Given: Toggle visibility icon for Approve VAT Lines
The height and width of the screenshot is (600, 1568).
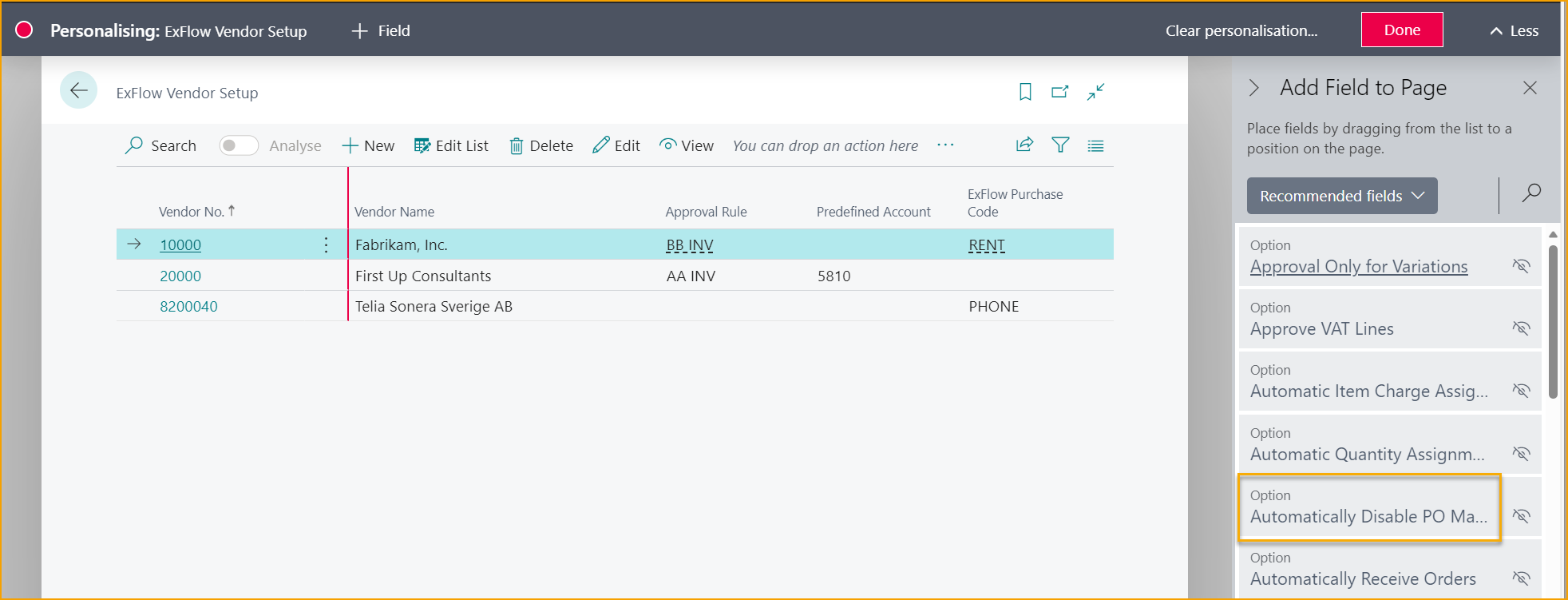Looking at the screenshot, I should [x=1521, y=328].
